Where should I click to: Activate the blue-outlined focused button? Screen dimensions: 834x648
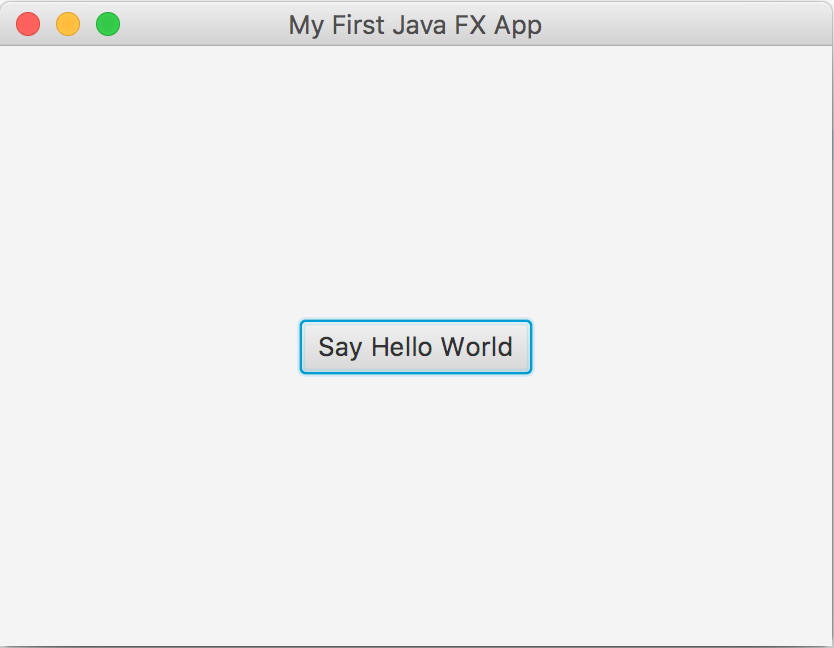[x=415, y=347]
